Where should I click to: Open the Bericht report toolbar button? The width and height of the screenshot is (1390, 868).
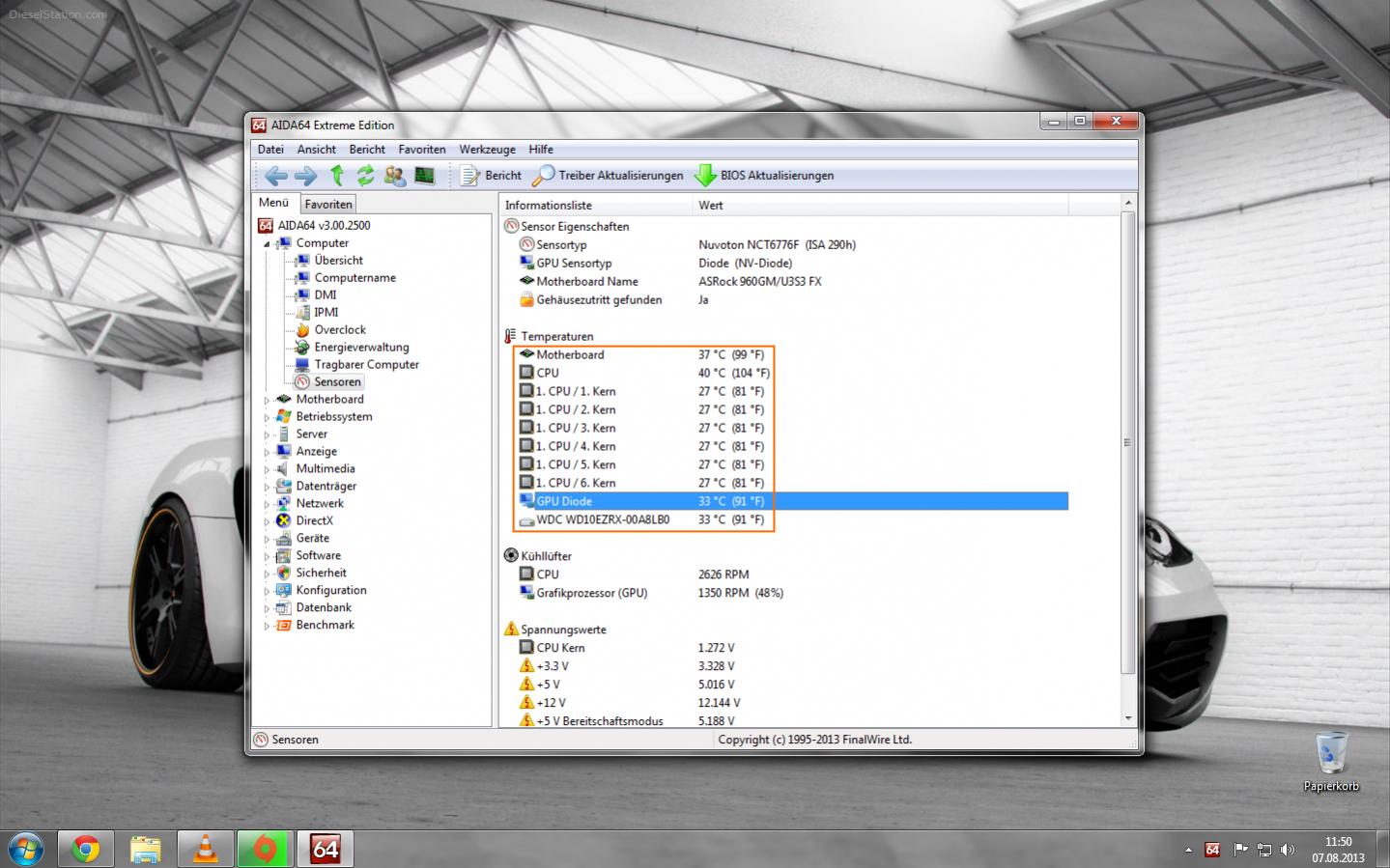click(491, 176)
